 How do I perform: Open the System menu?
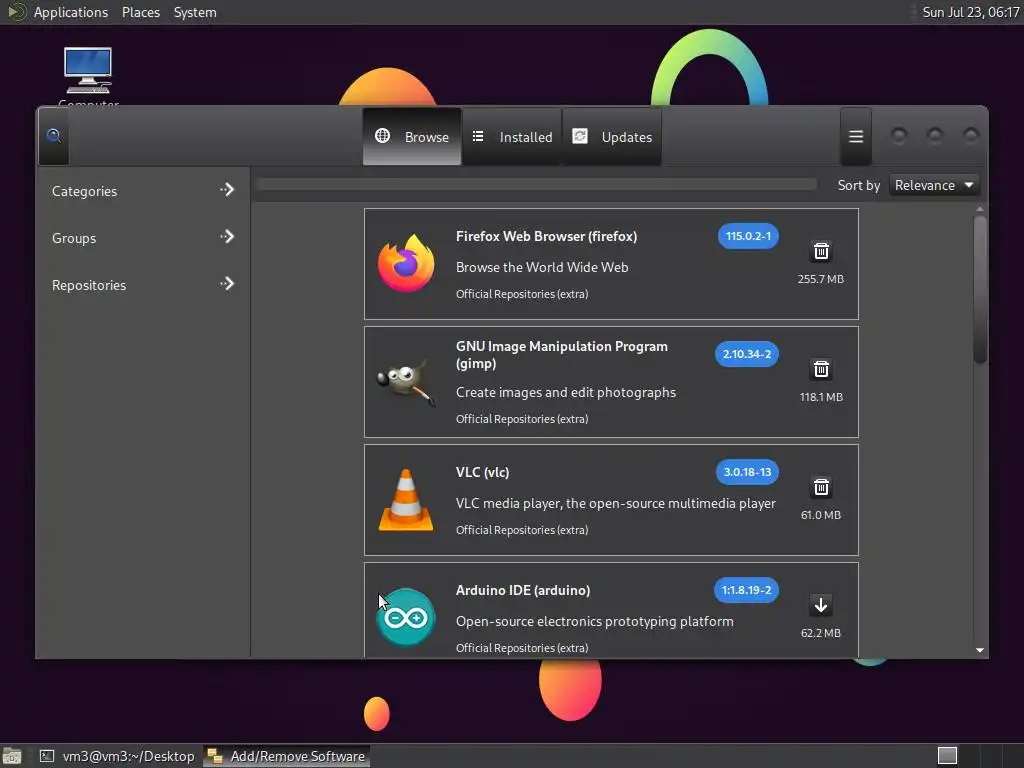(x=195, y=12)
